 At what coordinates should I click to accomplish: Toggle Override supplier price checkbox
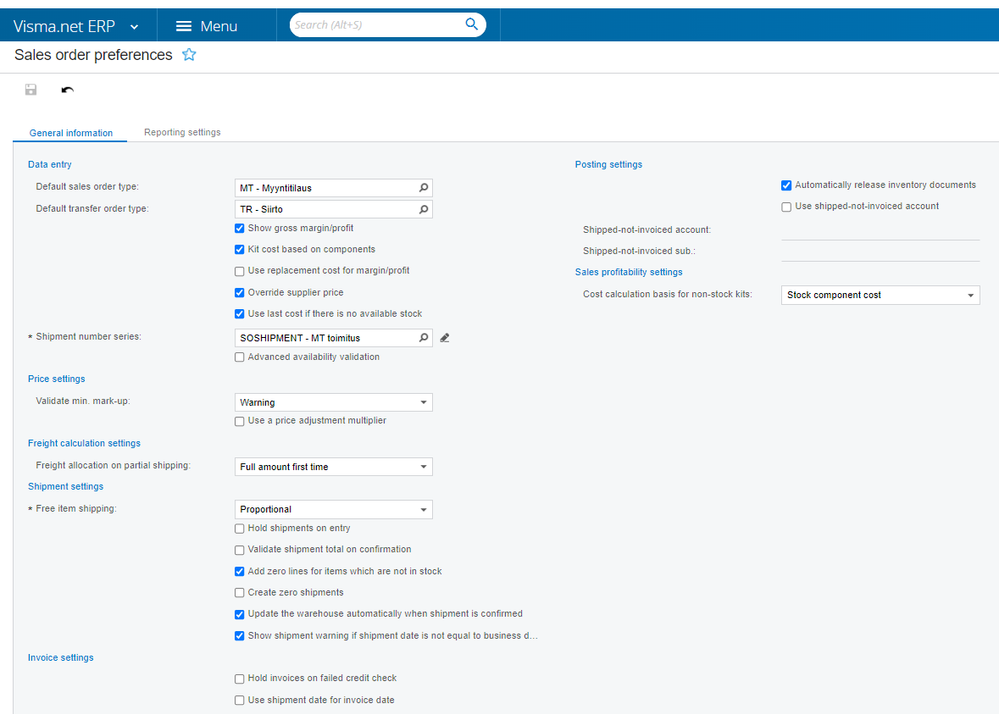click(x=240, y=293)
